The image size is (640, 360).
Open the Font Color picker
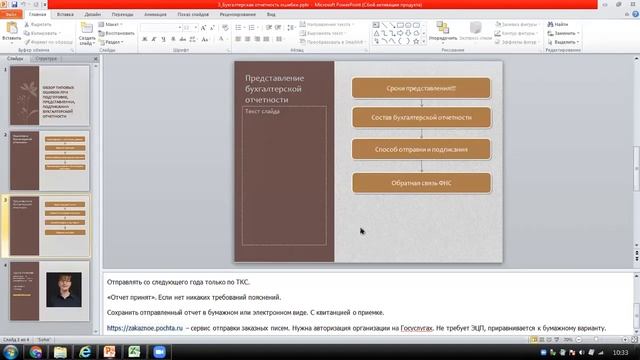(x=222, y=39)
